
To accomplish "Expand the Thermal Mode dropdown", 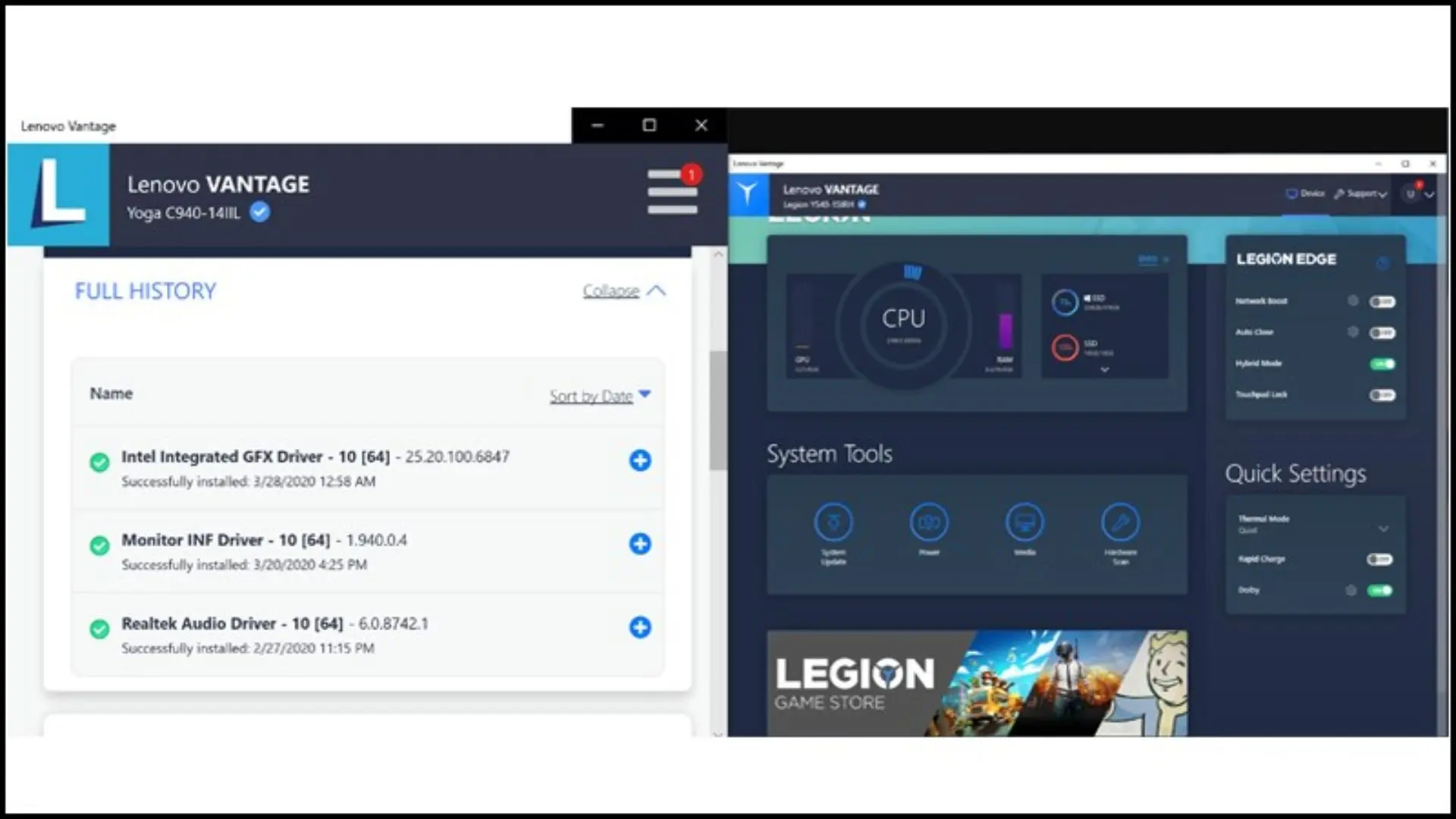I will tap(1383, 529).
